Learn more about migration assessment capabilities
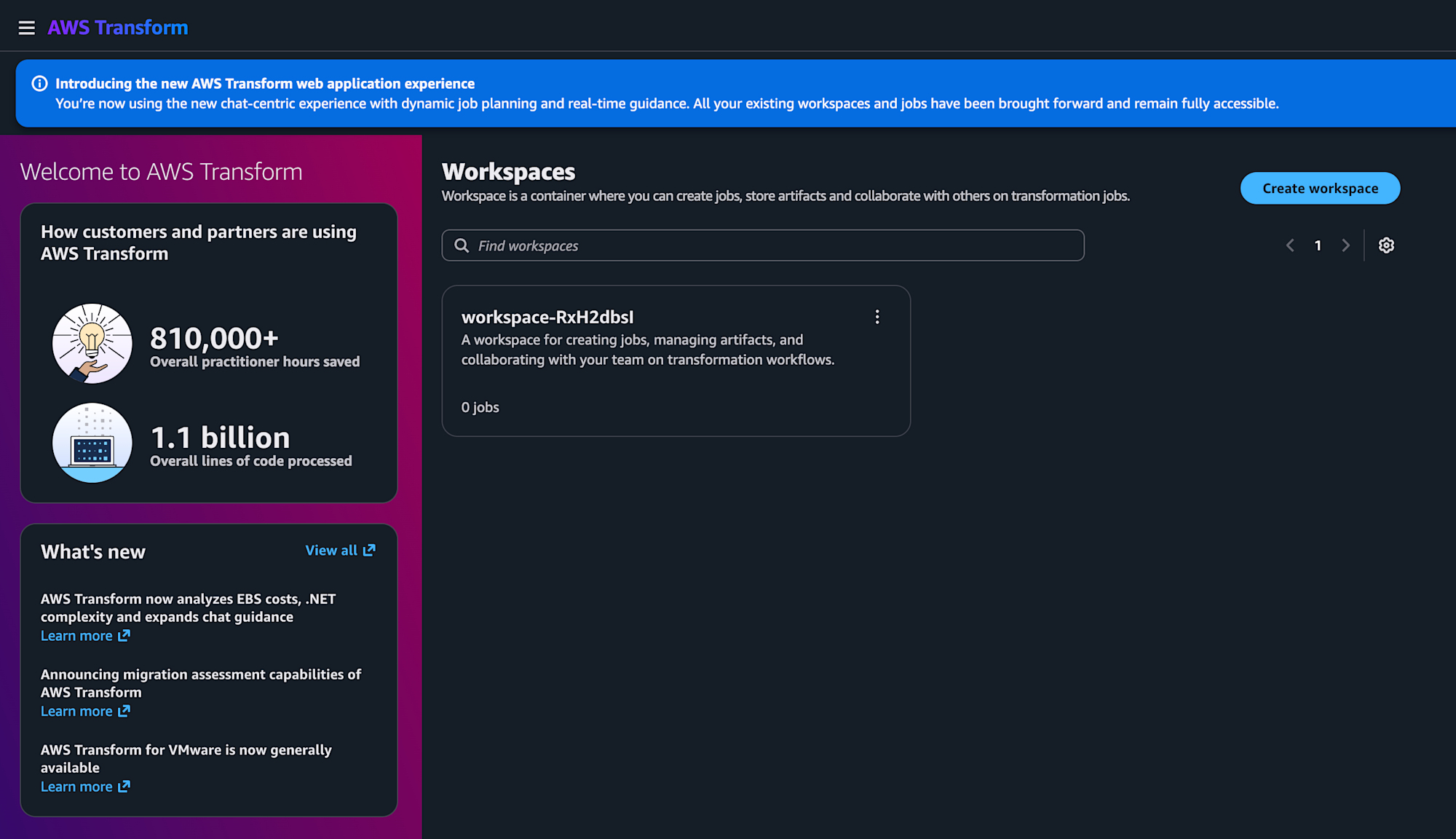The image size is (1456, 839). coord(77,712)
